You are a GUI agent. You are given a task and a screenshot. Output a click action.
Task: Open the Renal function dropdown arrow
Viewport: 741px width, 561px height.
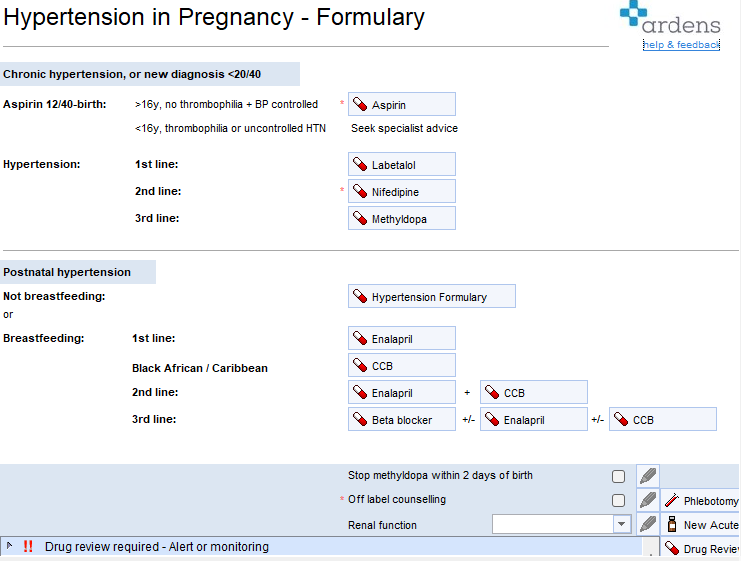[x=621, y=524]
